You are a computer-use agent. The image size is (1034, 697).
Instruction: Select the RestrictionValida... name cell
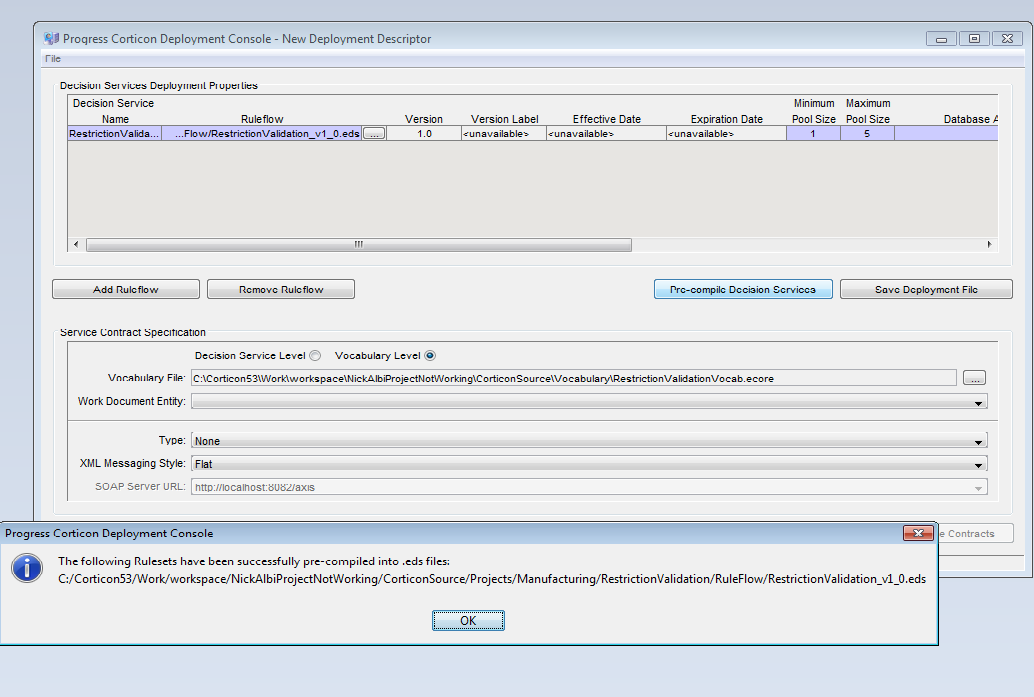115,134
